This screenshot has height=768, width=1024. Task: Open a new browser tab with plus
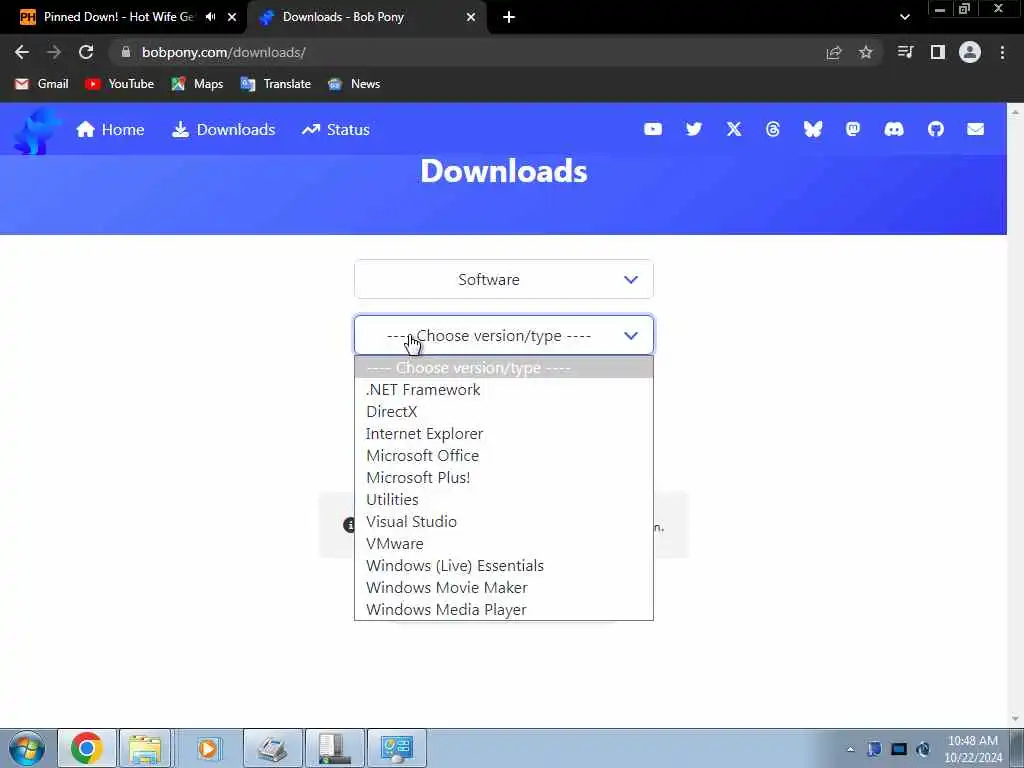click(x=509, y=17)
